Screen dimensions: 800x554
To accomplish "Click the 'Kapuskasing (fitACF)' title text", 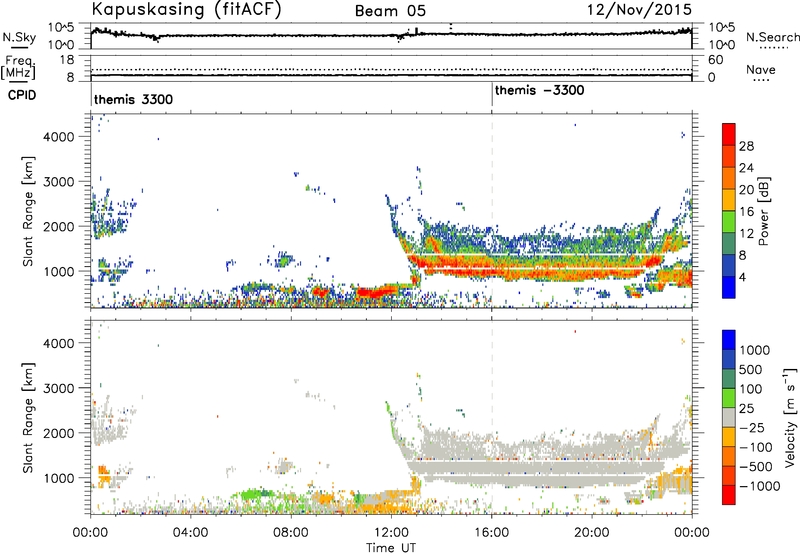I will (x=186, y=9).
